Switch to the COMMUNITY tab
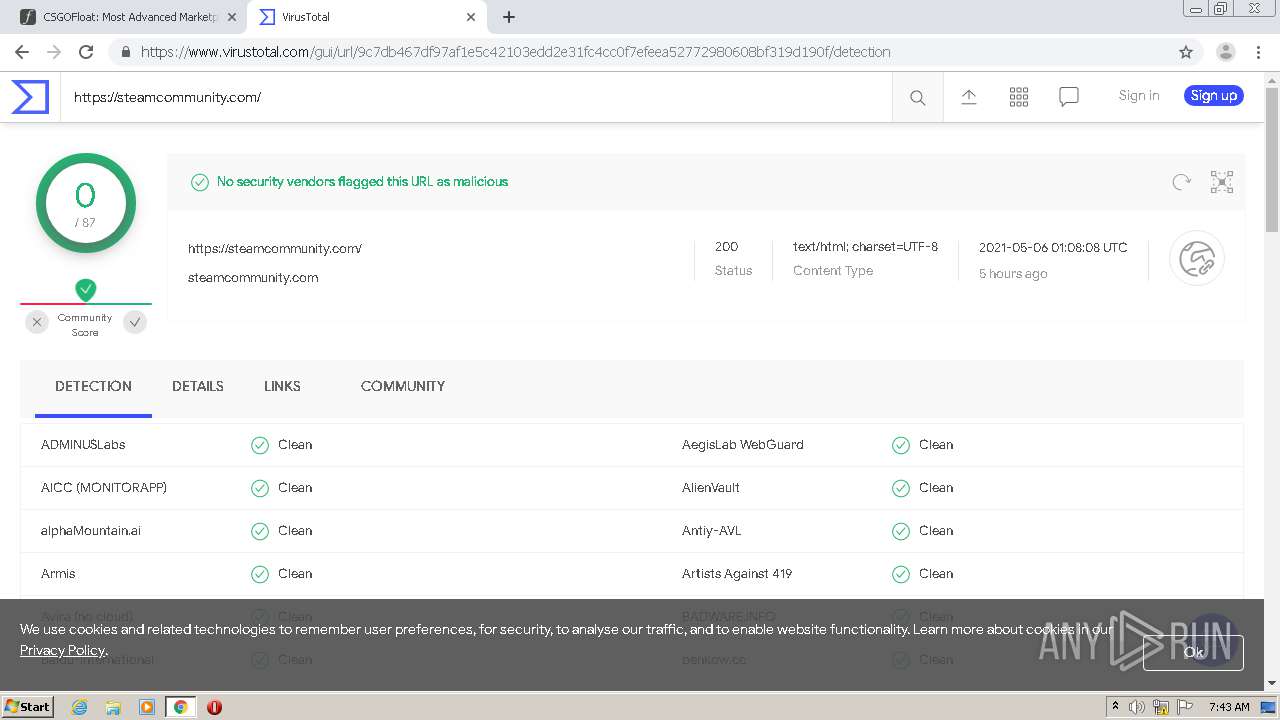Screen dimensions: 1280x720 (403, 386)
